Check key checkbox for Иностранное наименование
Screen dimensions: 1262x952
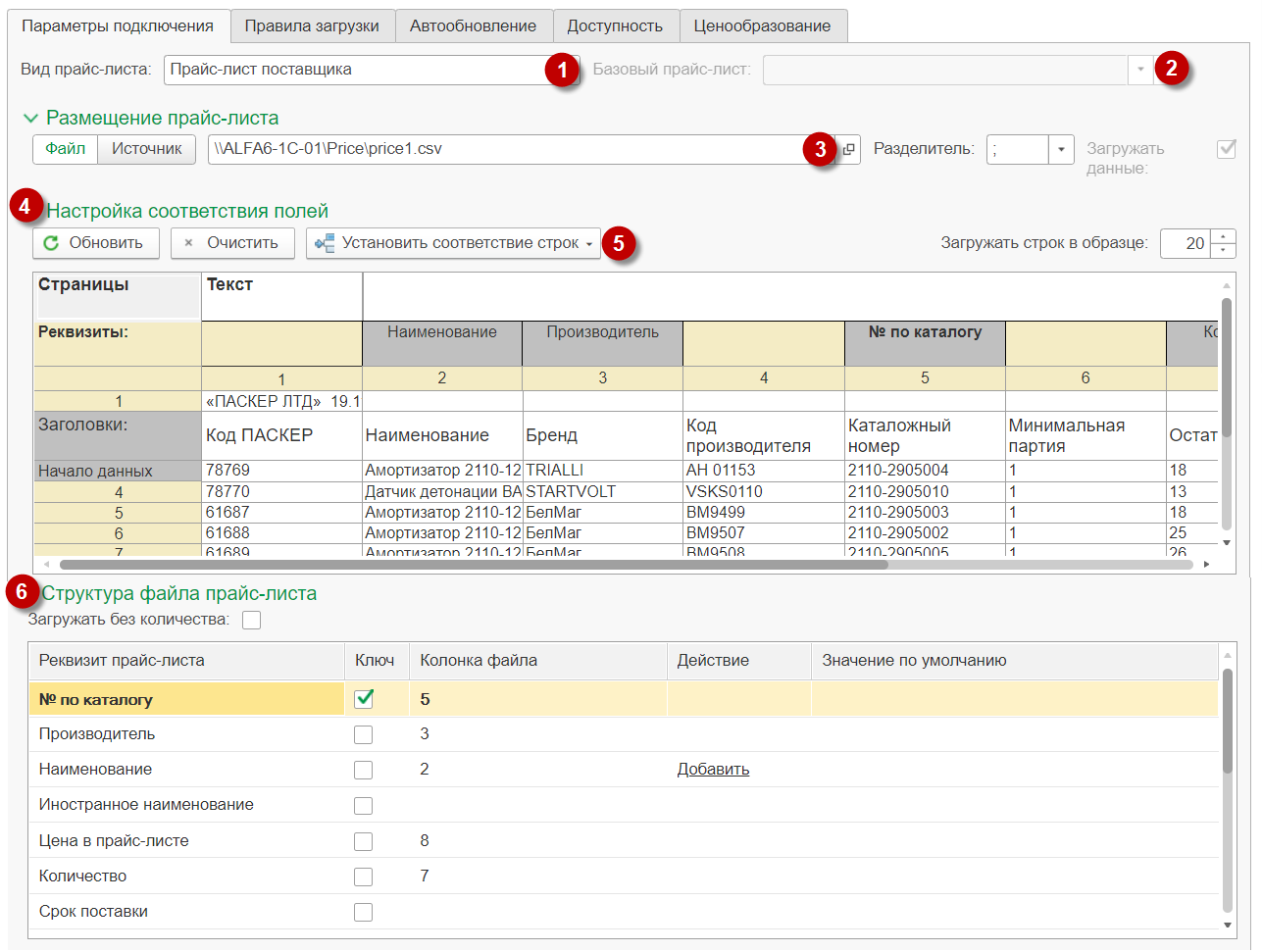coord(364,806)
